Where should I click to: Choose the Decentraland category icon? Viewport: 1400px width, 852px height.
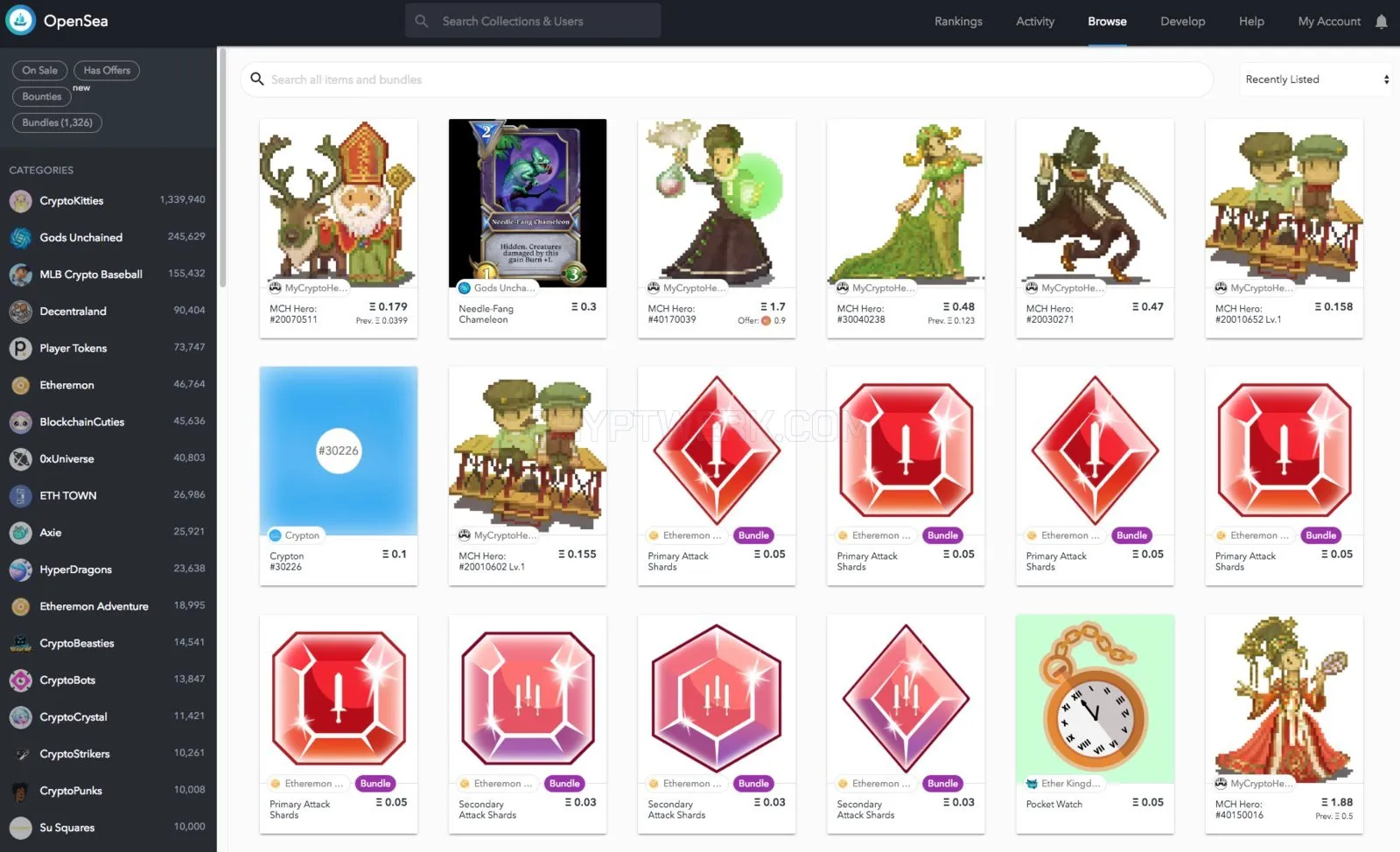pos(21,311)
